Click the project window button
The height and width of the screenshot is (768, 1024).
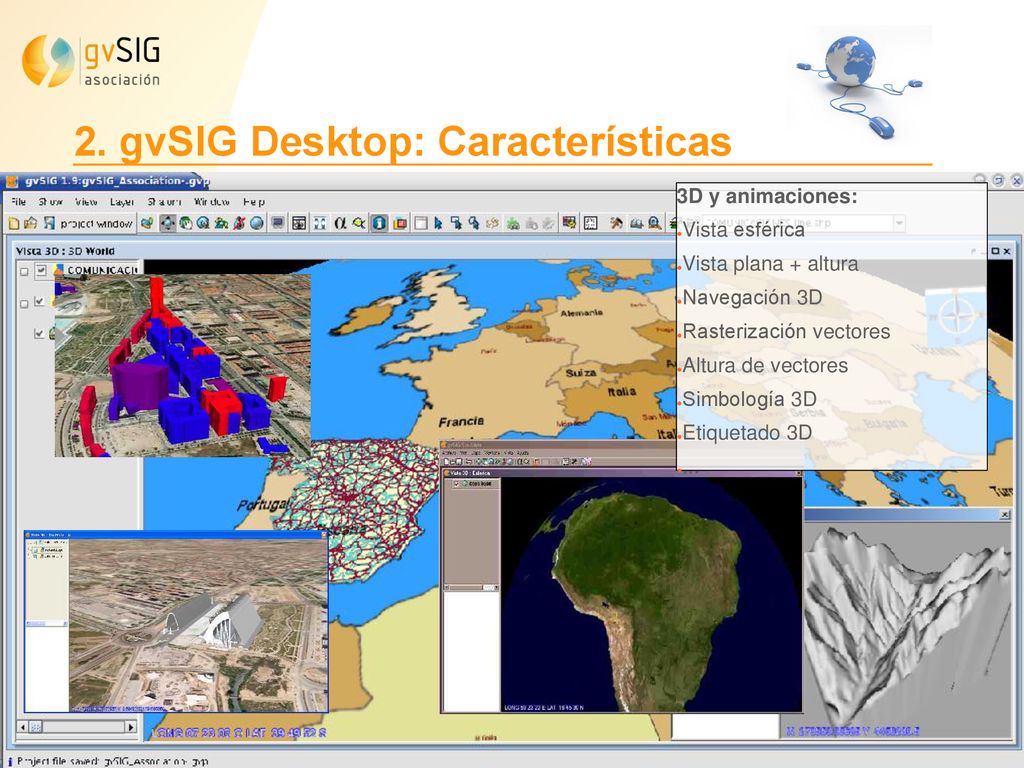tap(97, 224)
